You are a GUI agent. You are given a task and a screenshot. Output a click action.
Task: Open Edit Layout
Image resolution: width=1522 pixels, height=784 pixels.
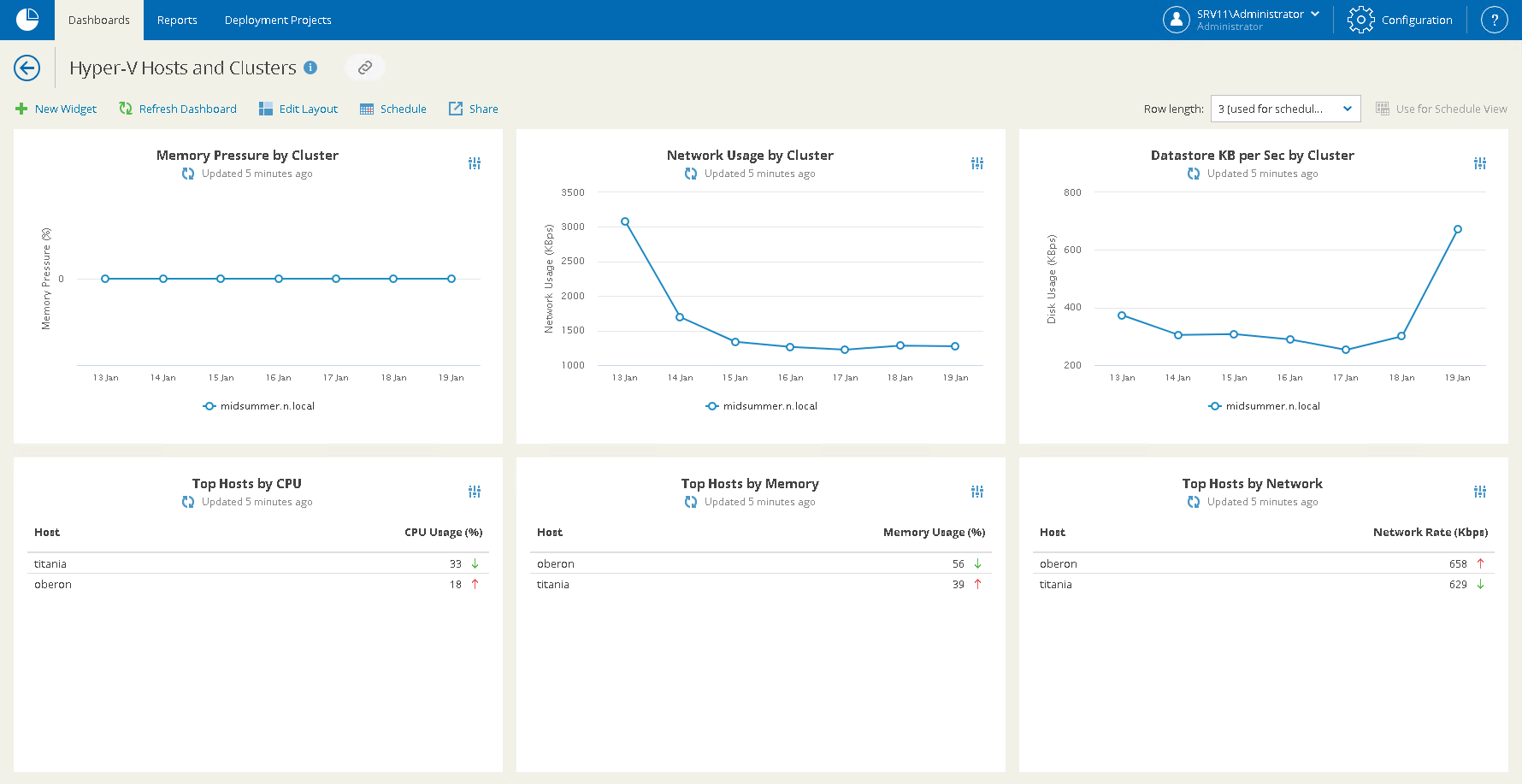tap(298, 109)
